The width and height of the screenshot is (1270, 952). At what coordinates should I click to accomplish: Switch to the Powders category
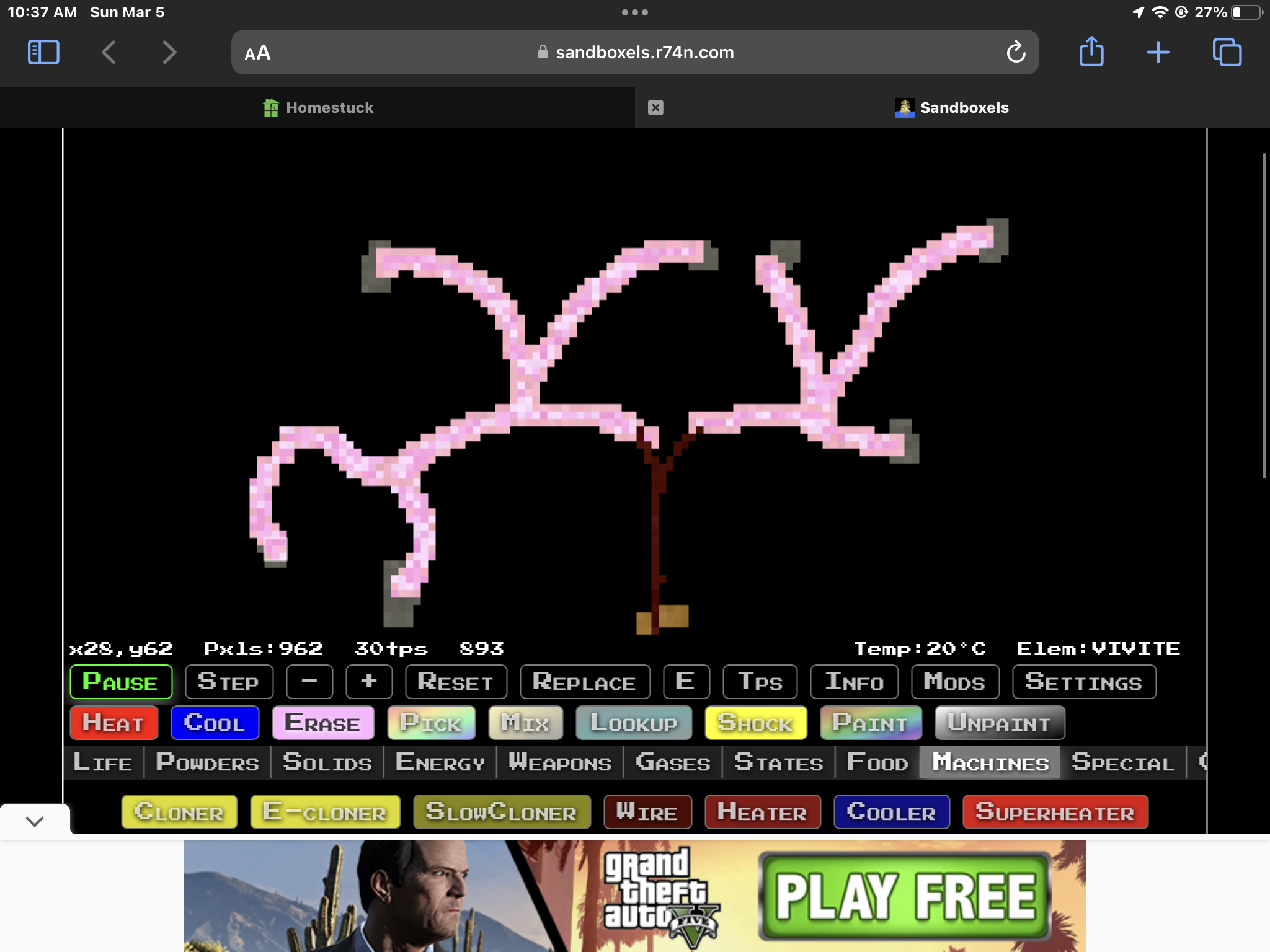[x=207, y=762]
